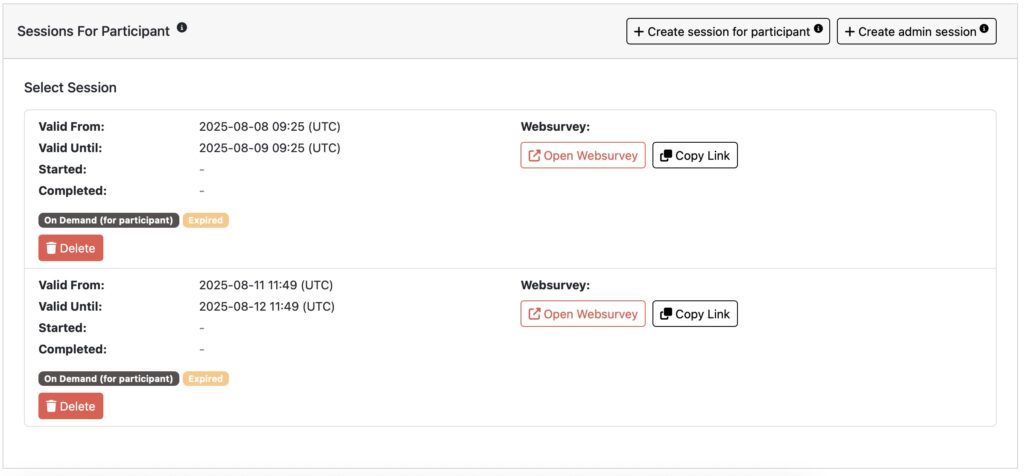Click trash icon on second Delete button
1024x476 pixels.
tap(51, 406)
